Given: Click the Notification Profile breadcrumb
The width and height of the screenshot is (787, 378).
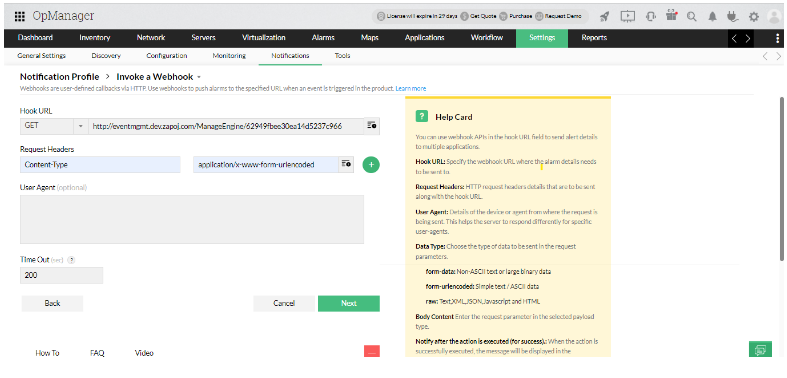Looking at the screenshot, I should click(x=60, y=77).
